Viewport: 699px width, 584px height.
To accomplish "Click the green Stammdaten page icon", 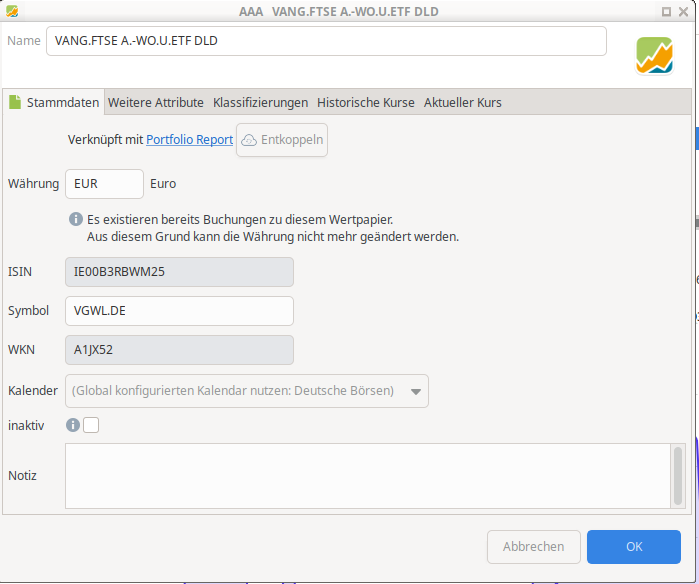I will 15,102.
